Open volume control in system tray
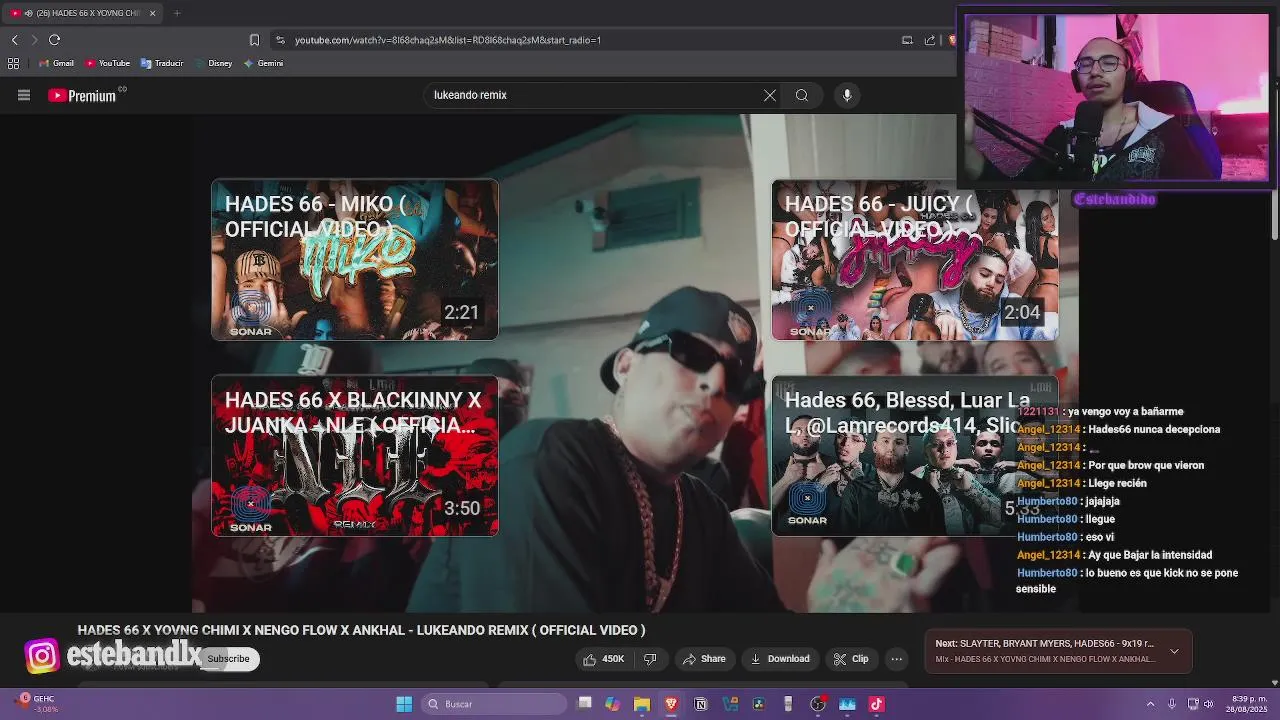The image size is (1280, 720). pos(1209,704)
